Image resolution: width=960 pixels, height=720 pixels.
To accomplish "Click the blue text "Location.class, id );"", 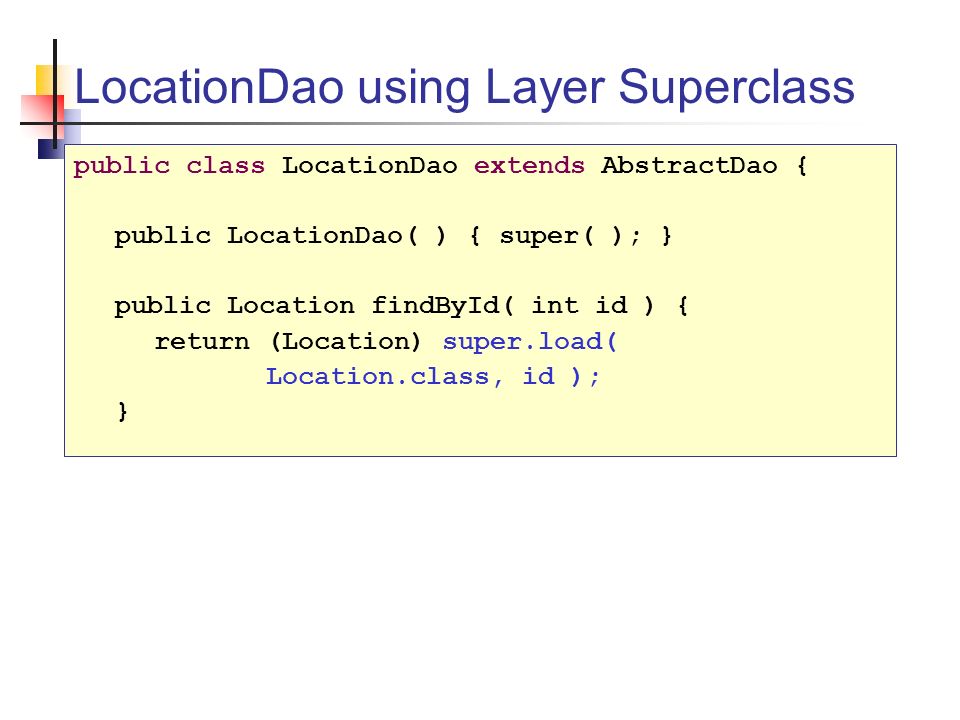I will pyautogui.click(x=433, y=377).
